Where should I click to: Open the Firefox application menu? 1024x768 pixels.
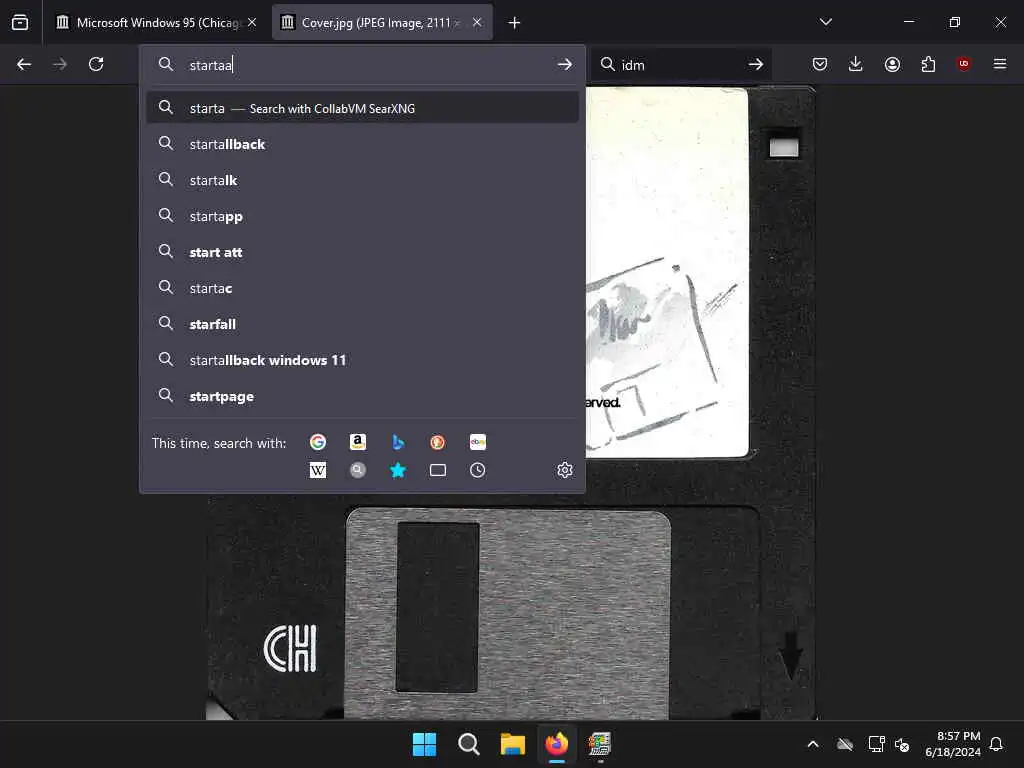(x=1000, y=64)
